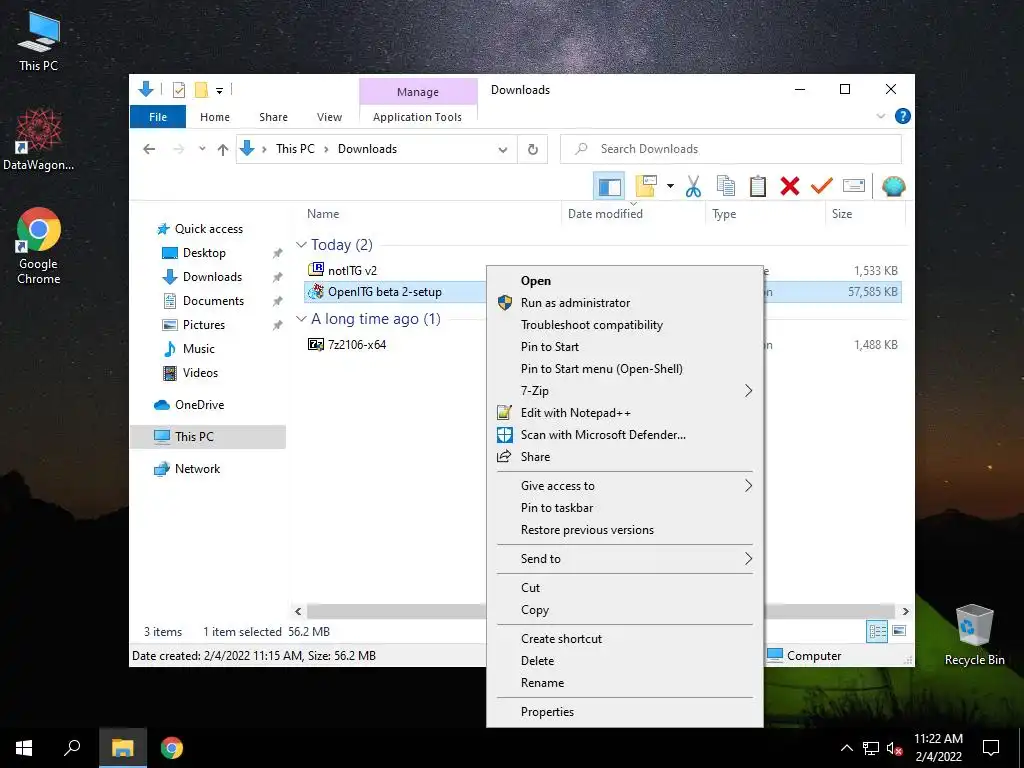Click Cut in the context menu
Viewport: 1024px width, 768px height.
(625, 588)
